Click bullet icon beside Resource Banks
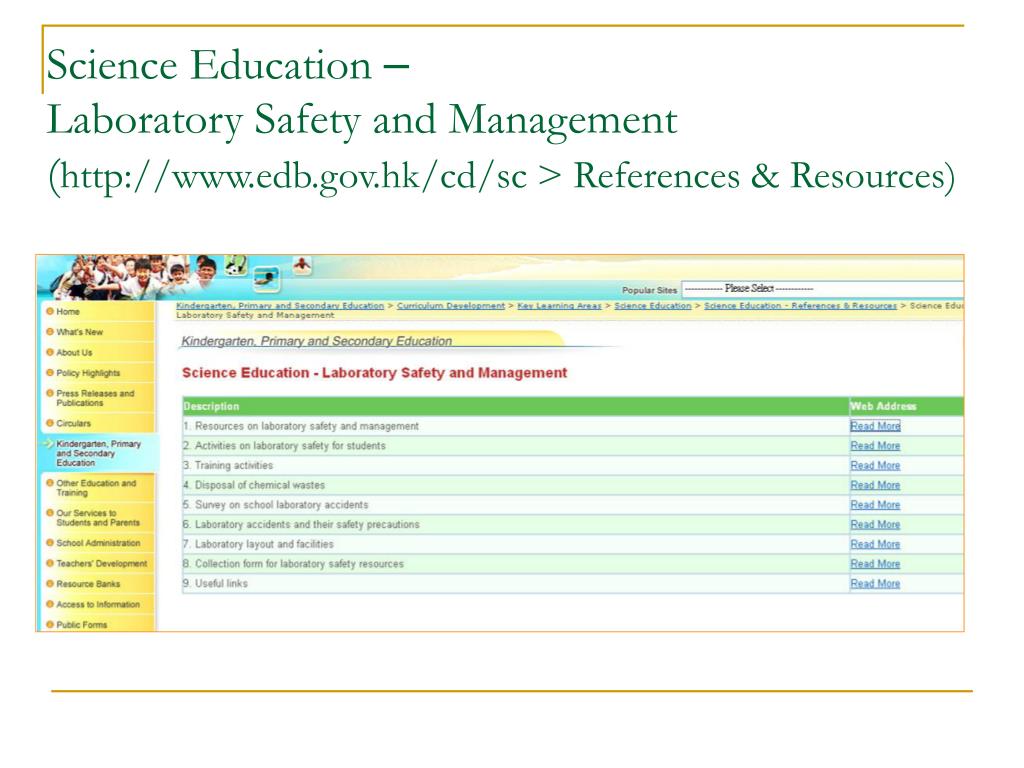The width and height of the screenshot is (1024, 768). point(50,583)
